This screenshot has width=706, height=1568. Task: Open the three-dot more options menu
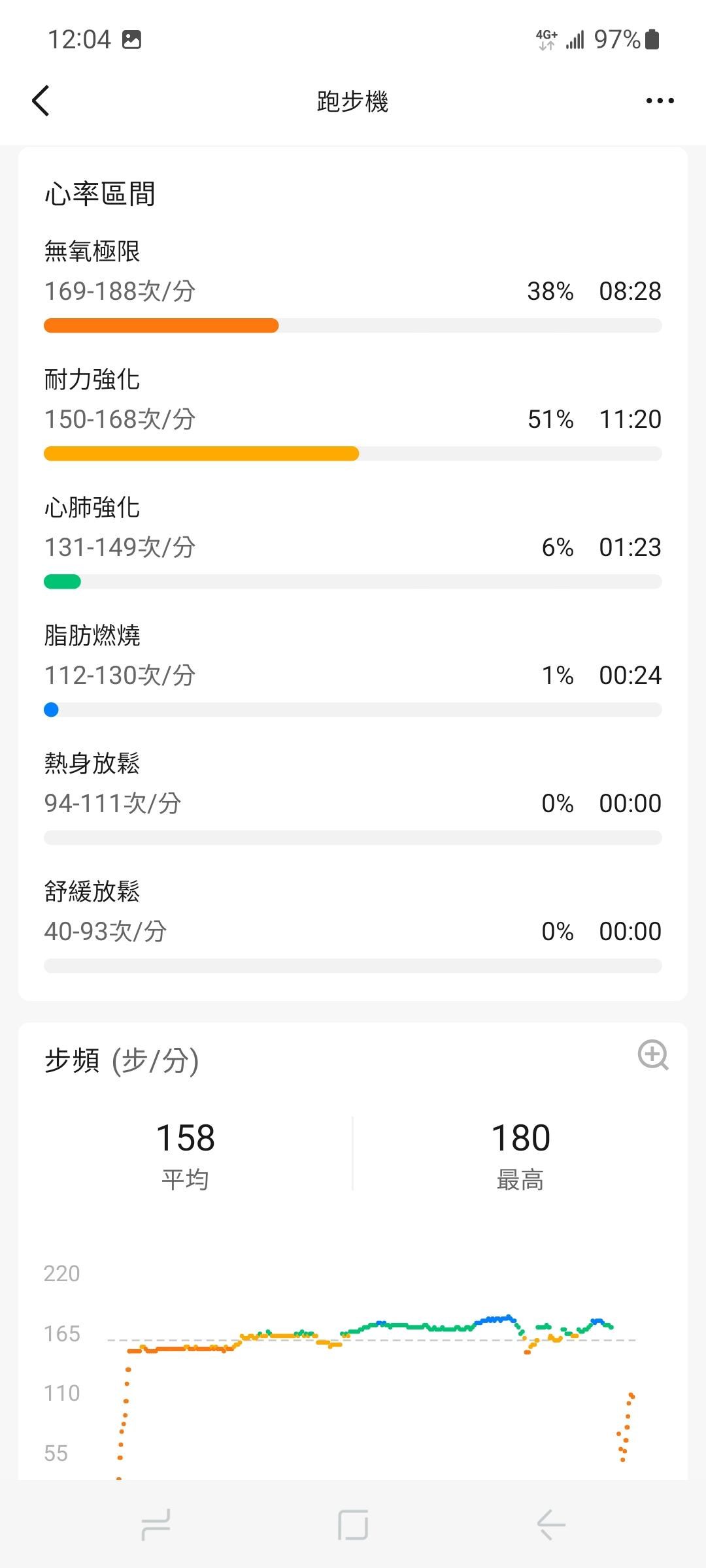[660, 101]
